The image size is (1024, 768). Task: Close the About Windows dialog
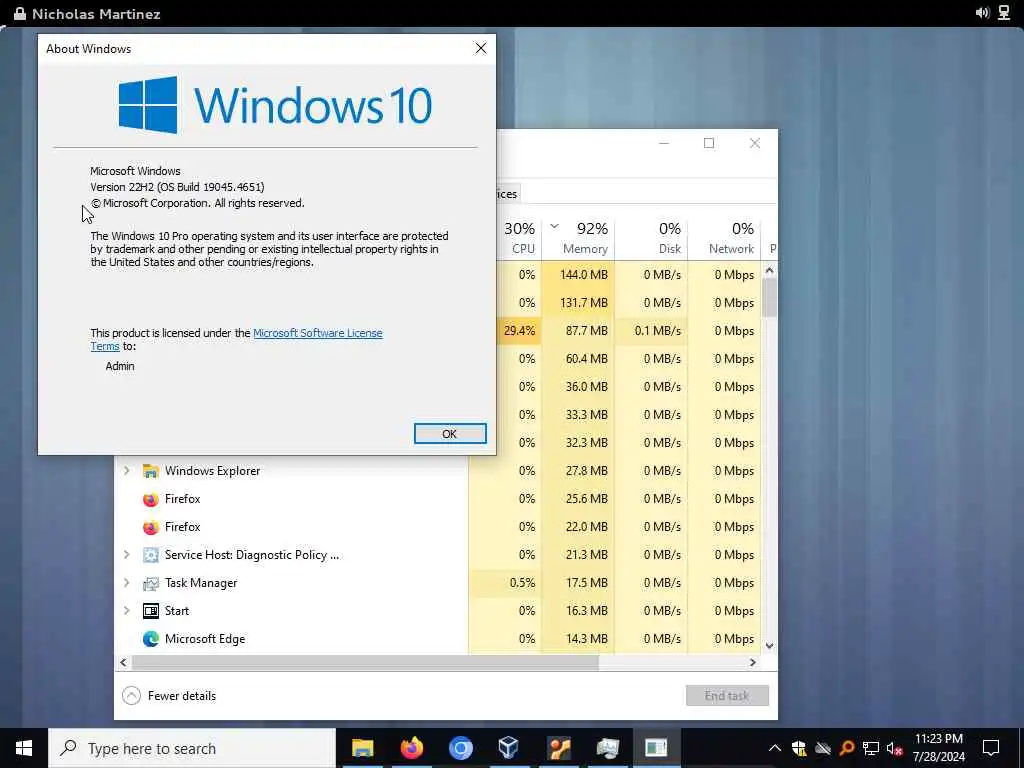(481, 48)
